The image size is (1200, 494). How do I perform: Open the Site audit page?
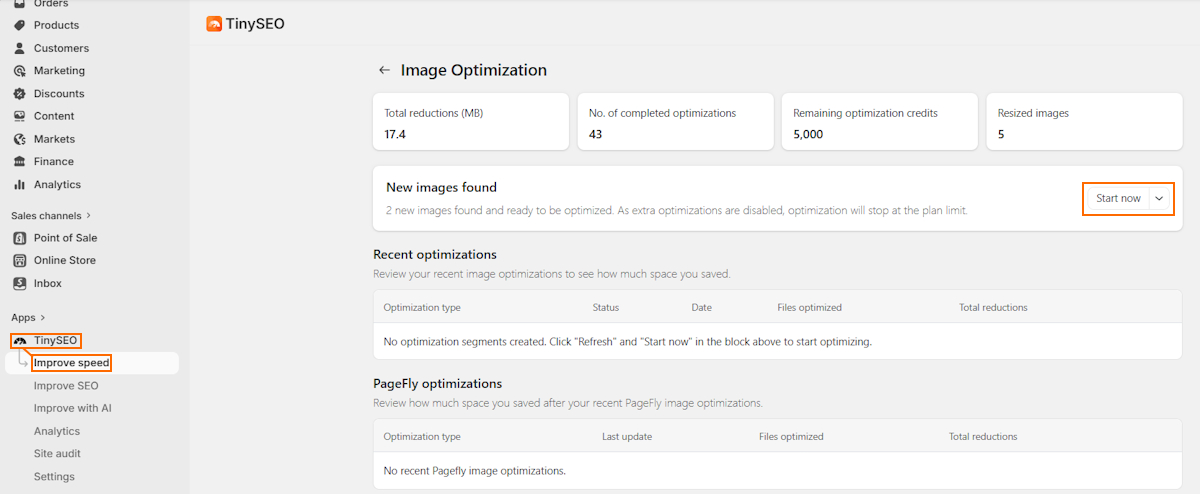tap(57, 454)
